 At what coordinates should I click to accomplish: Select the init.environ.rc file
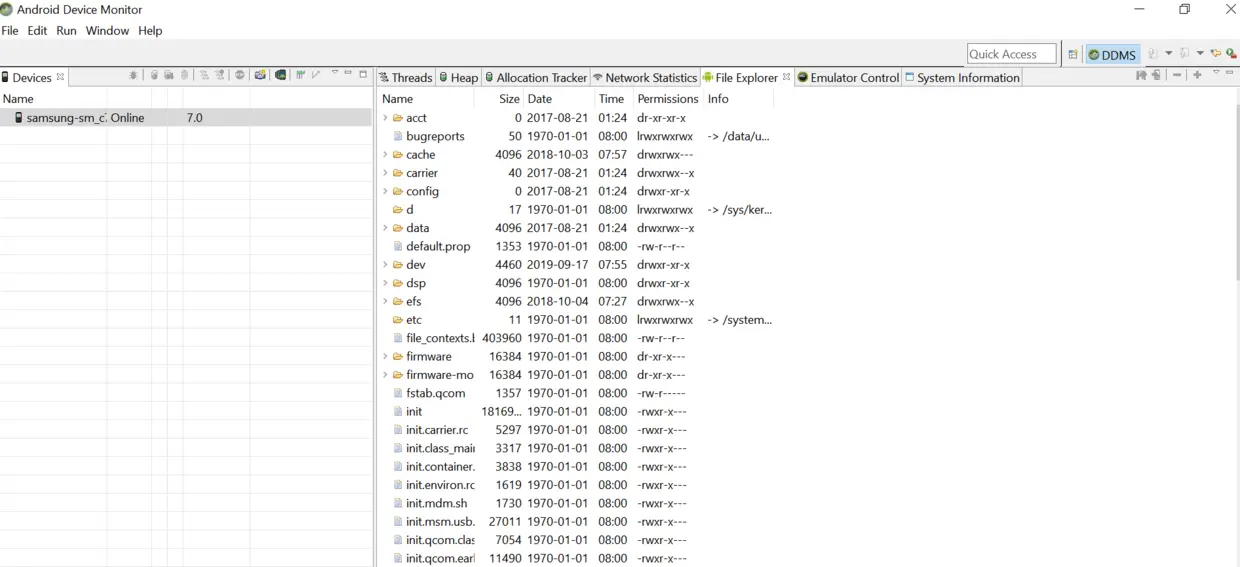click(440, 485)
